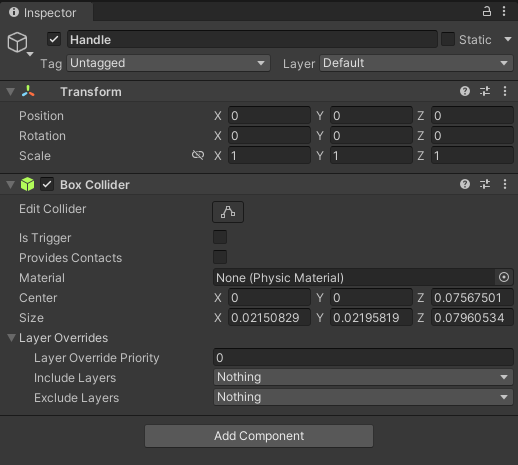Viewport: 518px width, 465px height.
Task: Click the Box Collider component title
Action: point(95,185)
